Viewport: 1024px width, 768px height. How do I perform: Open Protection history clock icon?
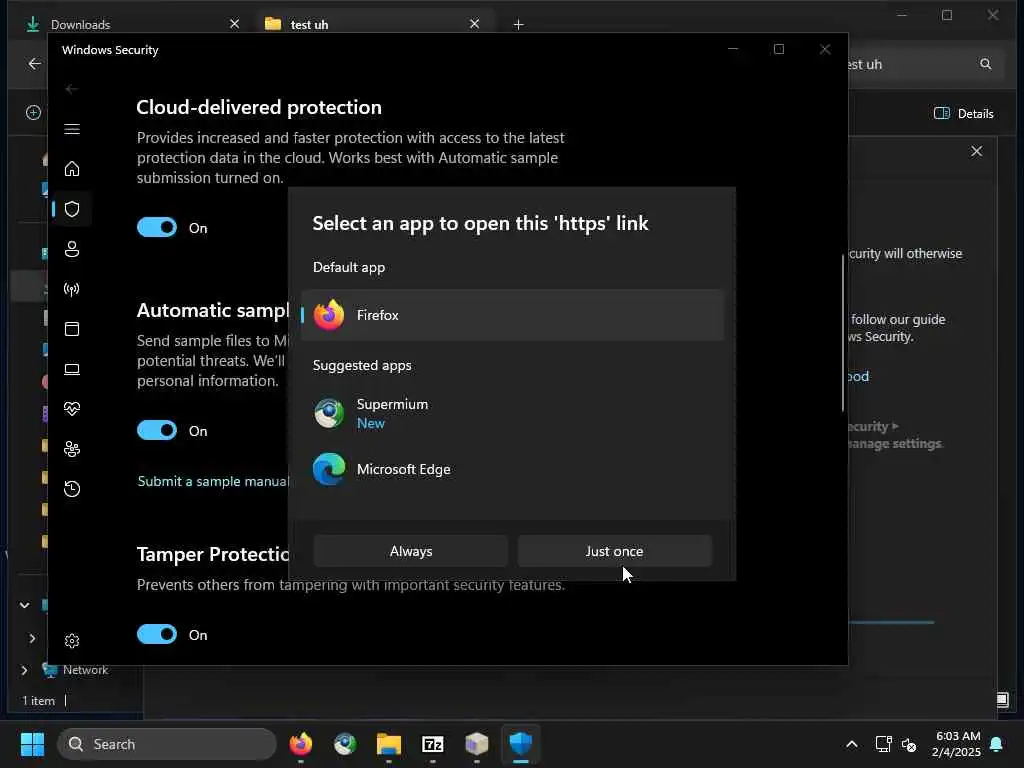(x=72, y=488)
